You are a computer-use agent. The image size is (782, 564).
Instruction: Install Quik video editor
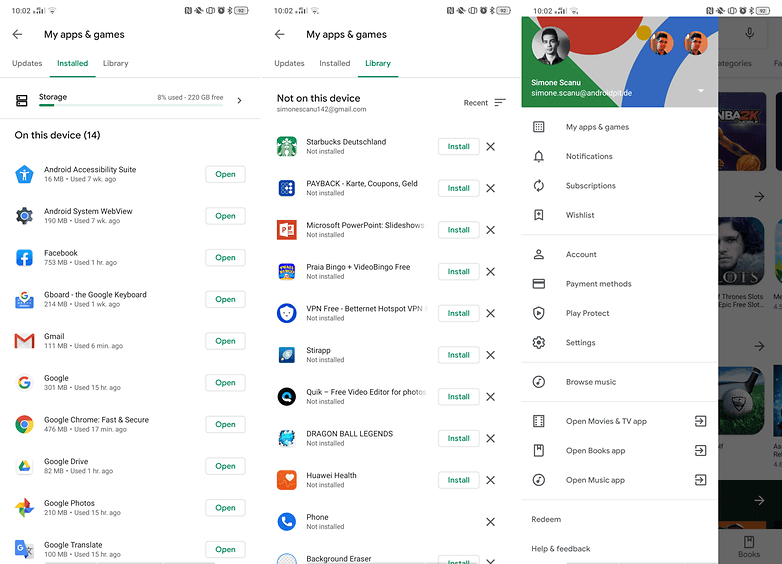458,397
